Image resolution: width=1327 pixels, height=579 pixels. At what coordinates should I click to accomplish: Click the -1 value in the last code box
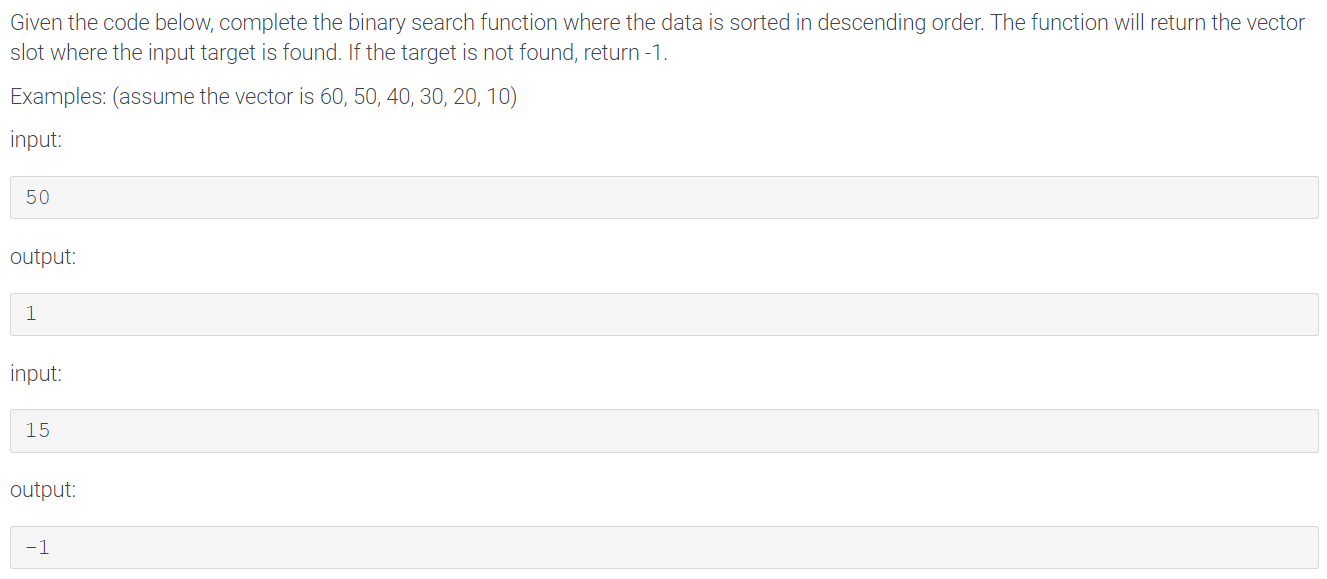pyautogui.click(x=37, y=548)
